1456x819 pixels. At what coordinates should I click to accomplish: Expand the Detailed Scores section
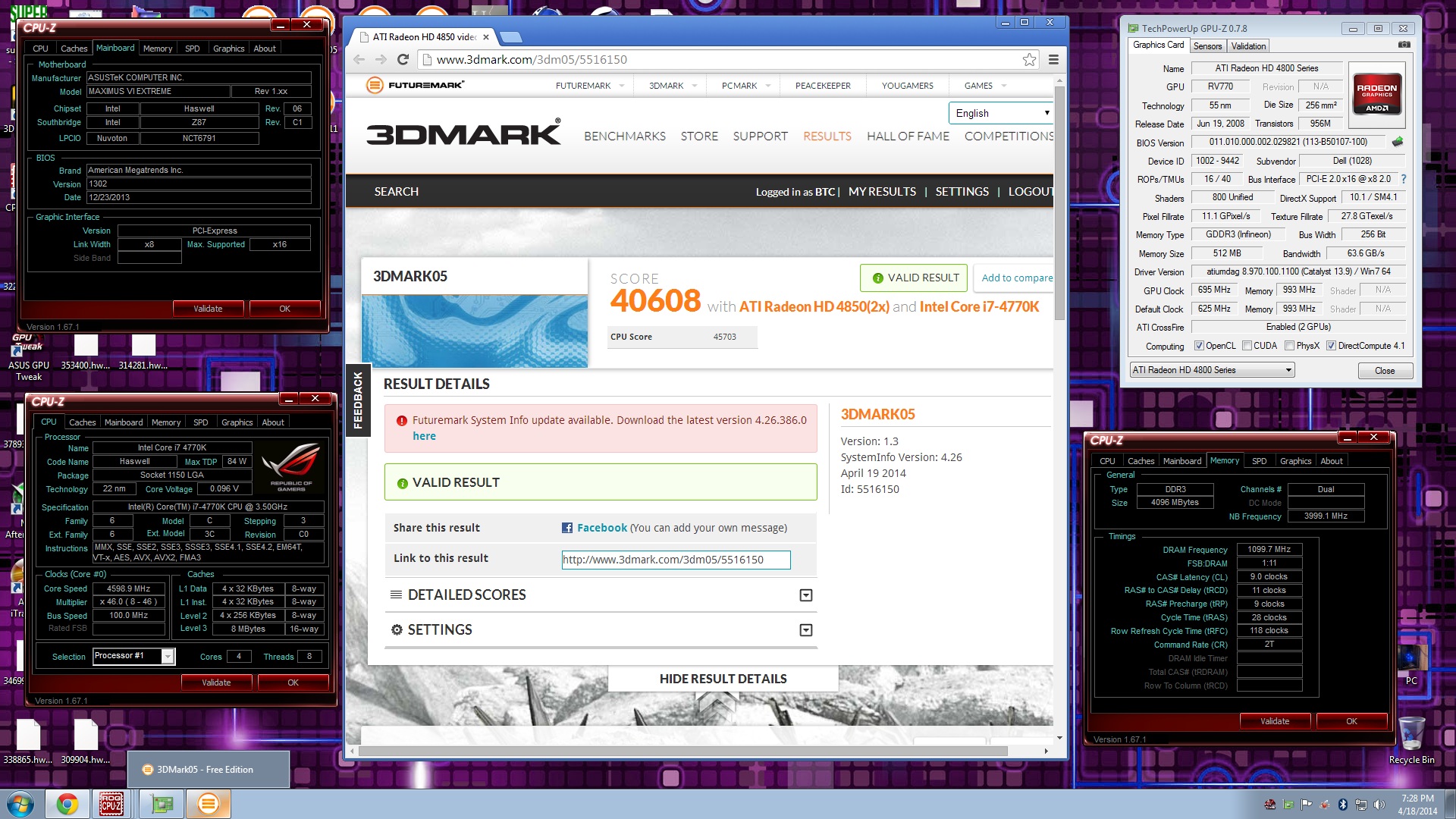(806, 595)
